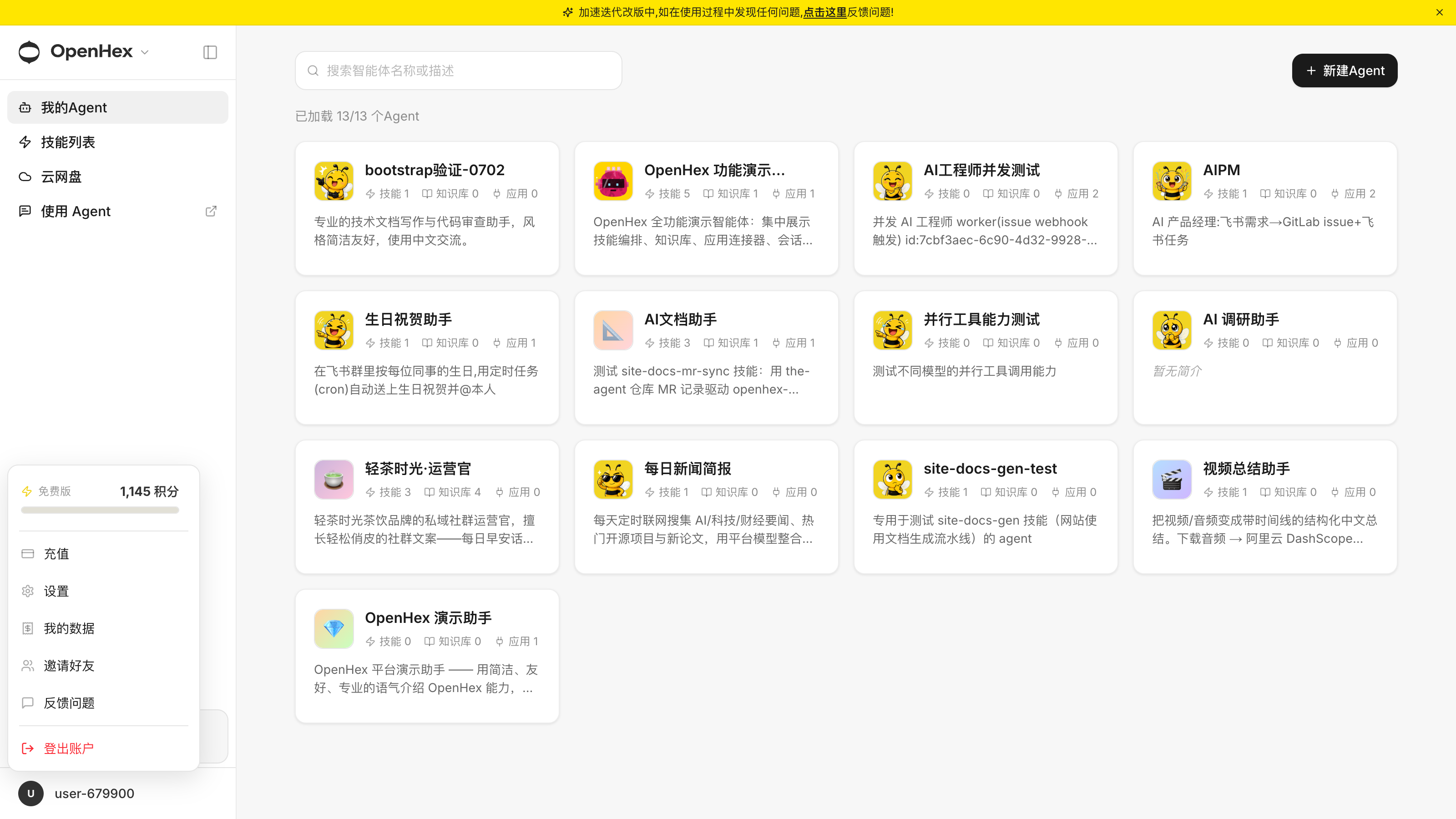Open the site-docs-gen-test agent title

click(990, 469)
